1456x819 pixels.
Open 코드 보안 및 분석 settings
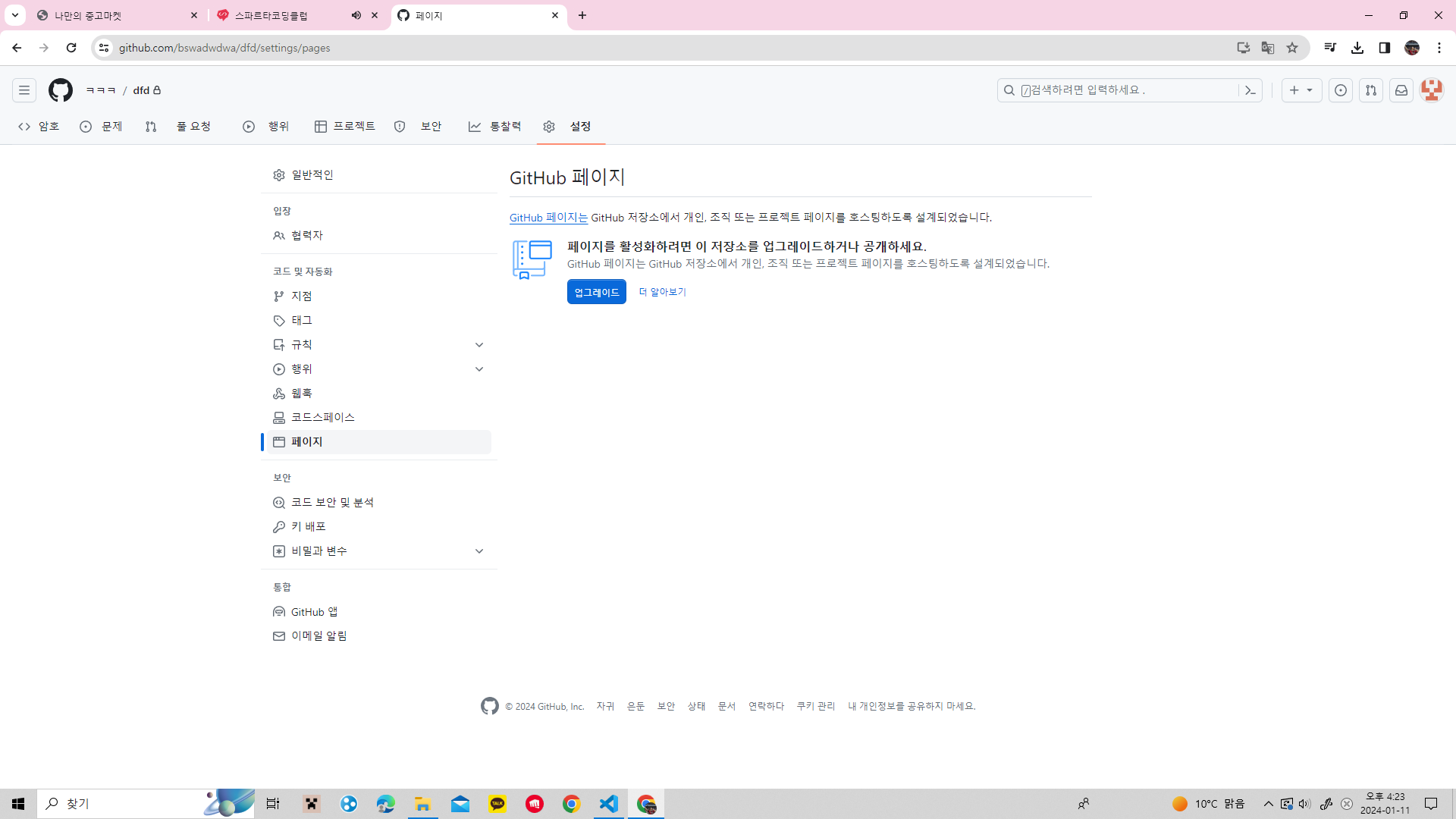[379, 503]
